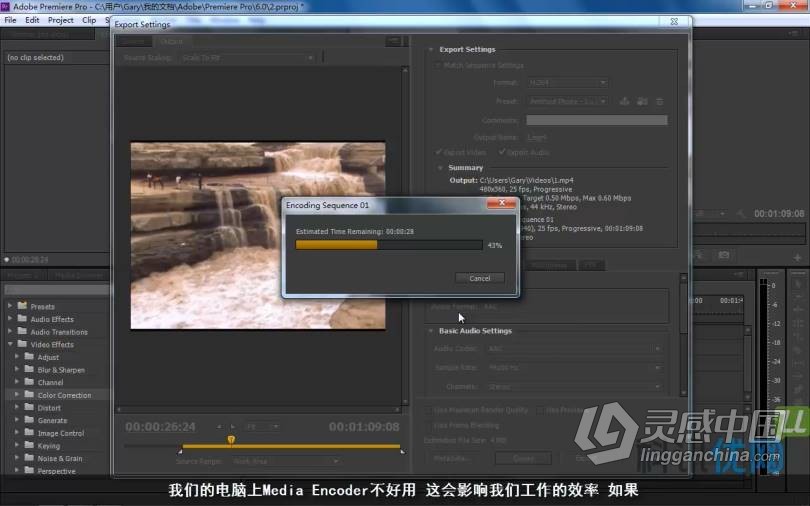Click the vertical scrollbar of export settings
Image resolution: width=810 pixels, height=506 pixels.
pyautogui.click(x=683, y=335)
